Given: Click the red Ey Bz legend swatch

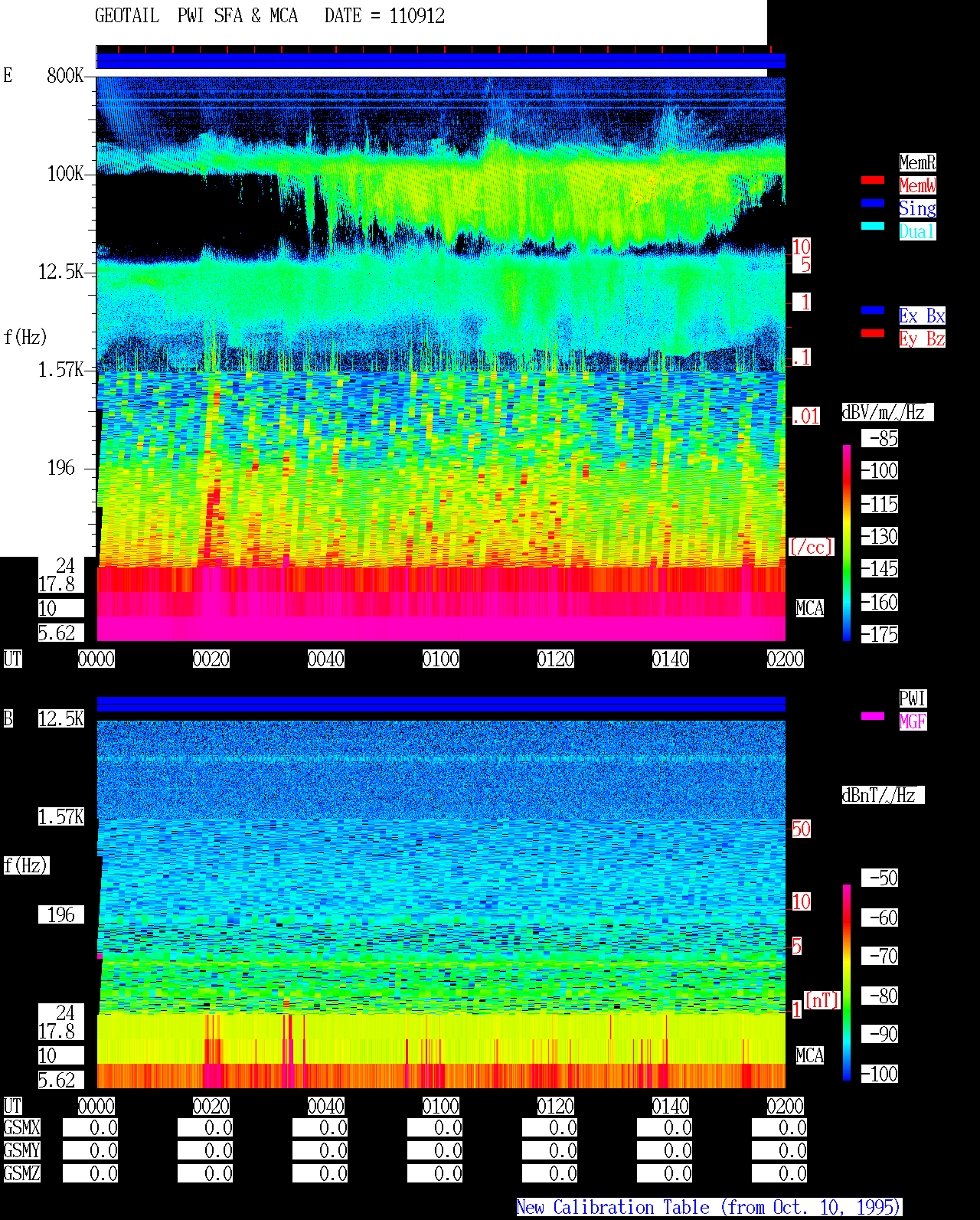Looking at the screenshot, I should click(x=873, y=333).
